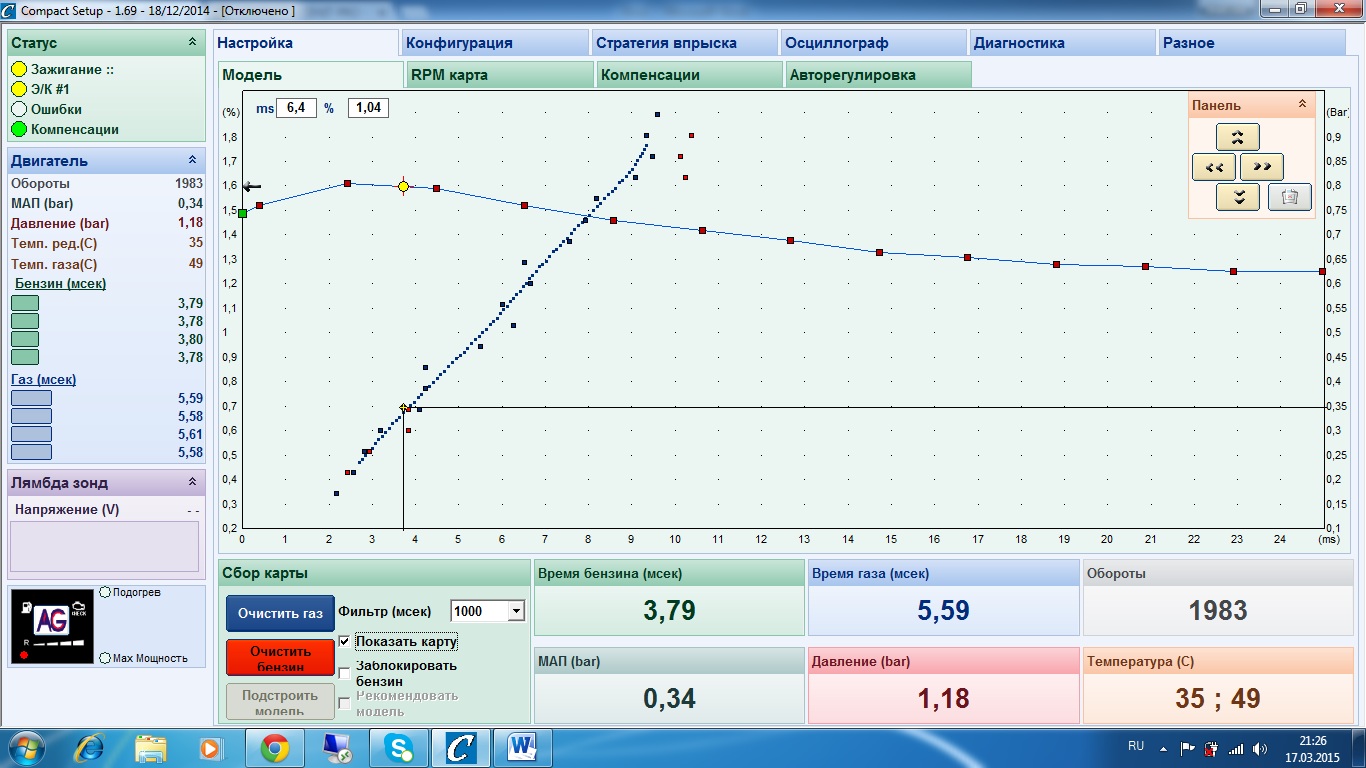Click the ms value field showing 6,4

point(297,108)
